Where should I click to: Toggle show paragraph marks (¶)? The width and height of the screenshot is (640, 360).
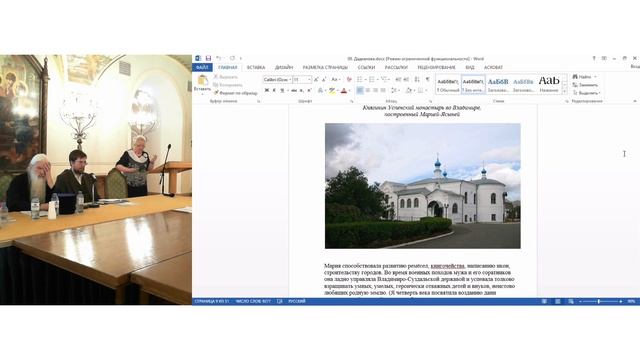(427, 80)
